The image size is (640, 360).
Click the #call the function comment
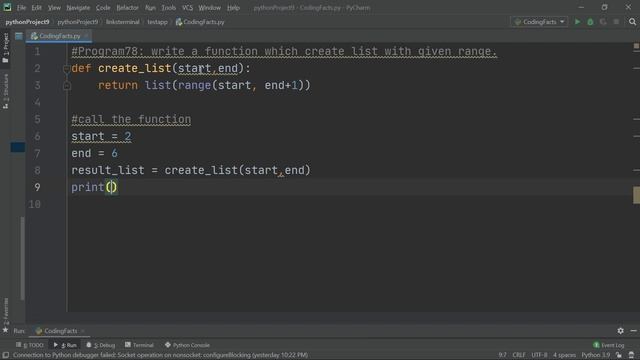pyautogui.click(x=131, y=120)
